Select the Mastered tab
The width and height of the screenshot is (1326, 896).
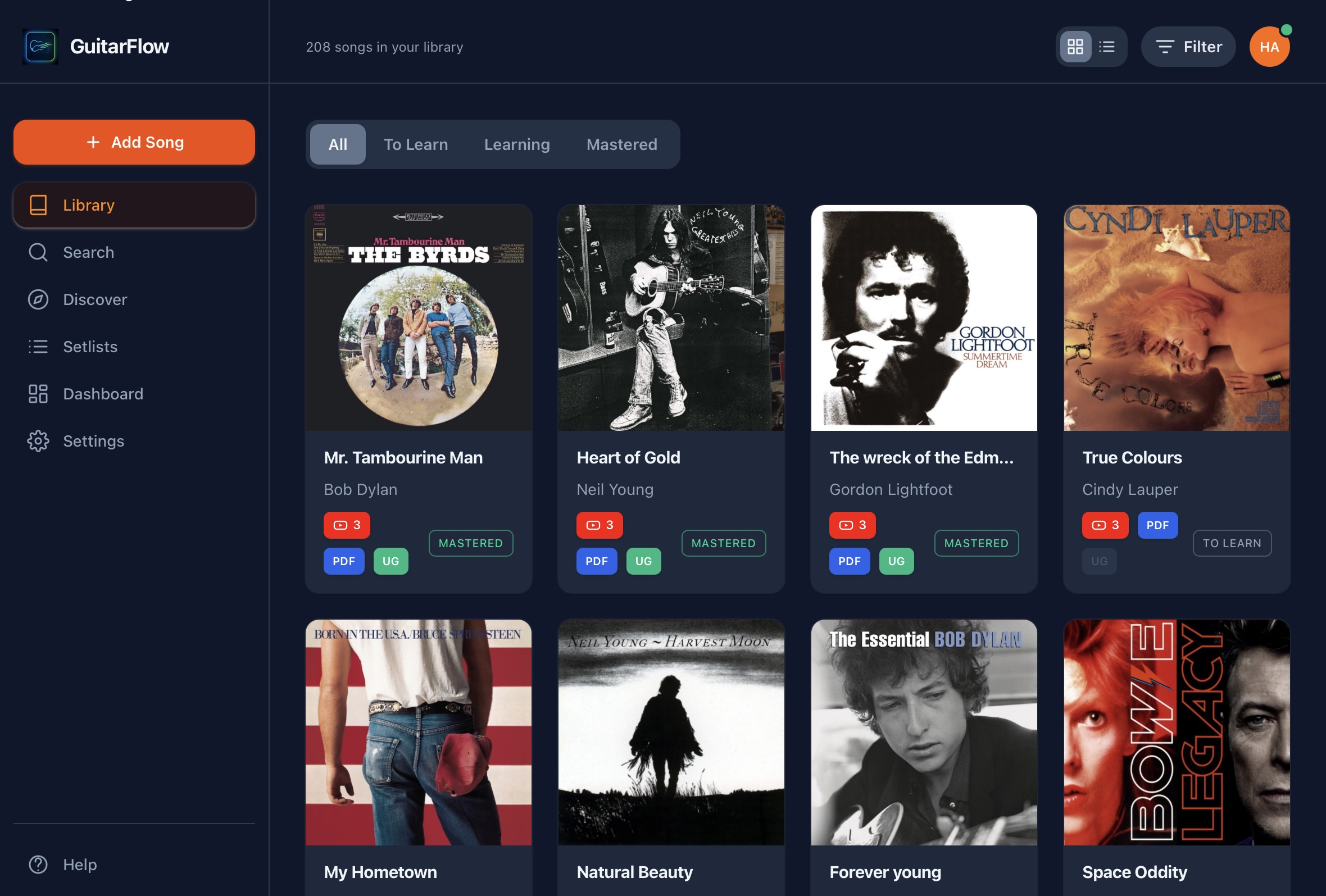coord(622,144)
